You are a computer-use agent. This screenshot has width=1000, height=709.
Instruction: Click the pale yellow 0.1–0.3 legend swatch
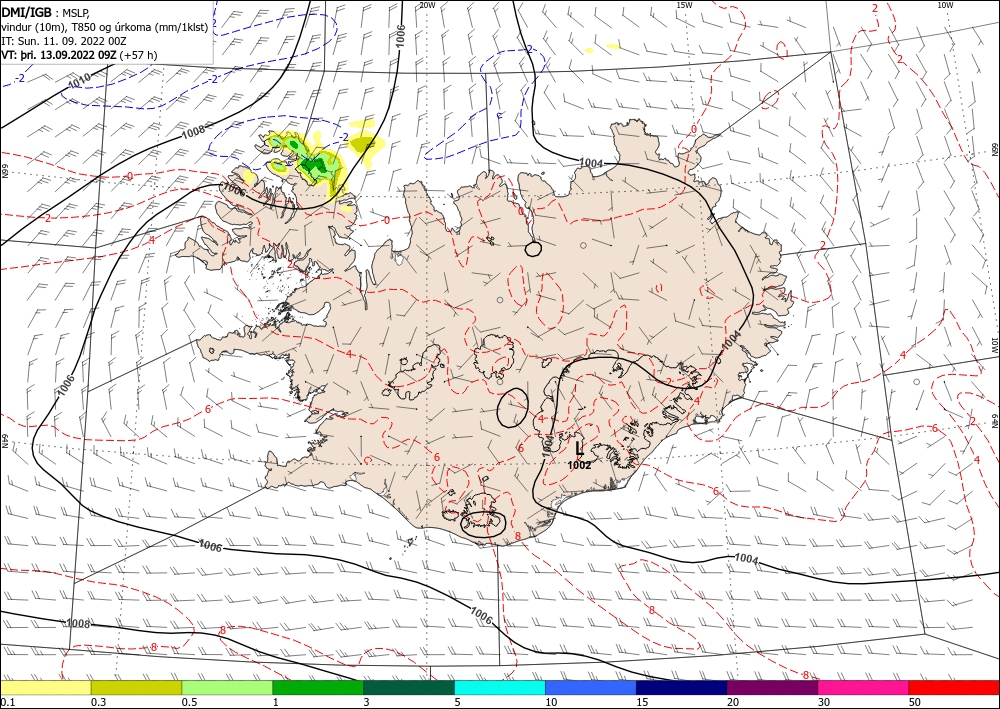(x=46, y=687)
